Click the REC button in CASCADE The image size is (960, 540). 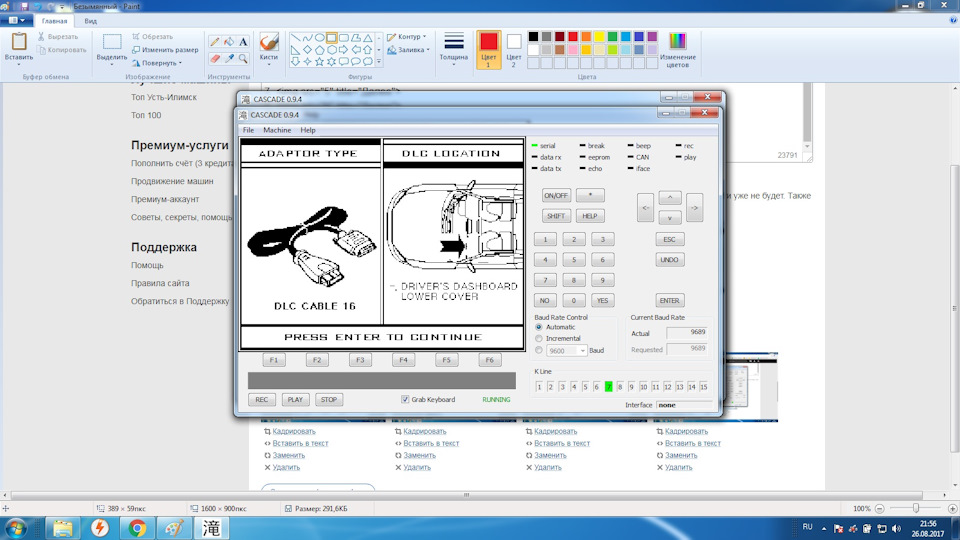261,400
